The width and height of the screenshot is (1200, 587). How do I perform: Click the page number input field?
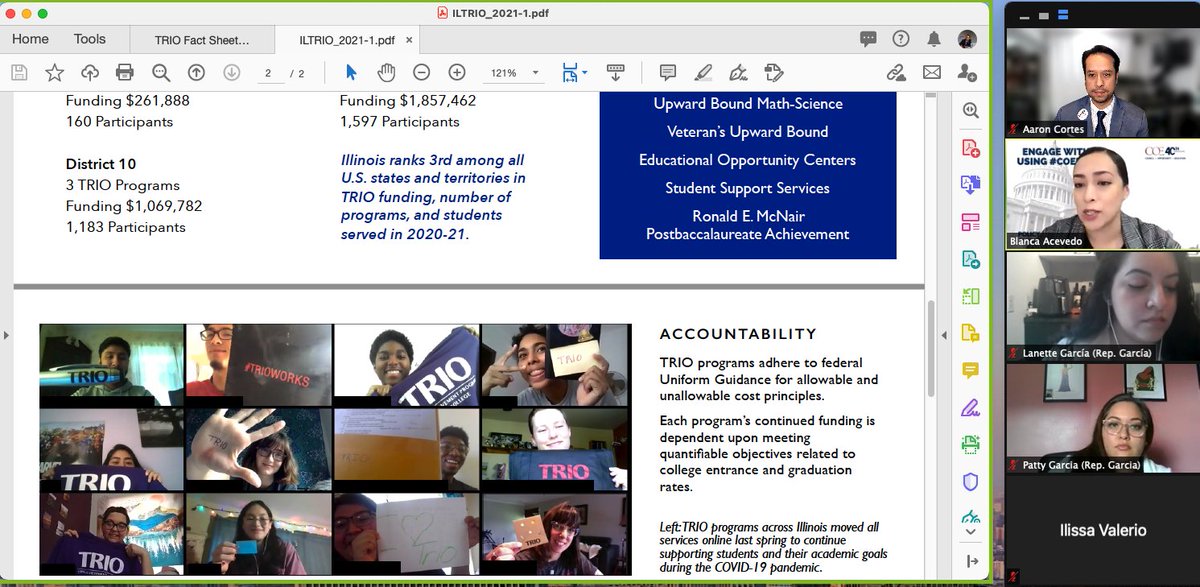pos(268,73)
